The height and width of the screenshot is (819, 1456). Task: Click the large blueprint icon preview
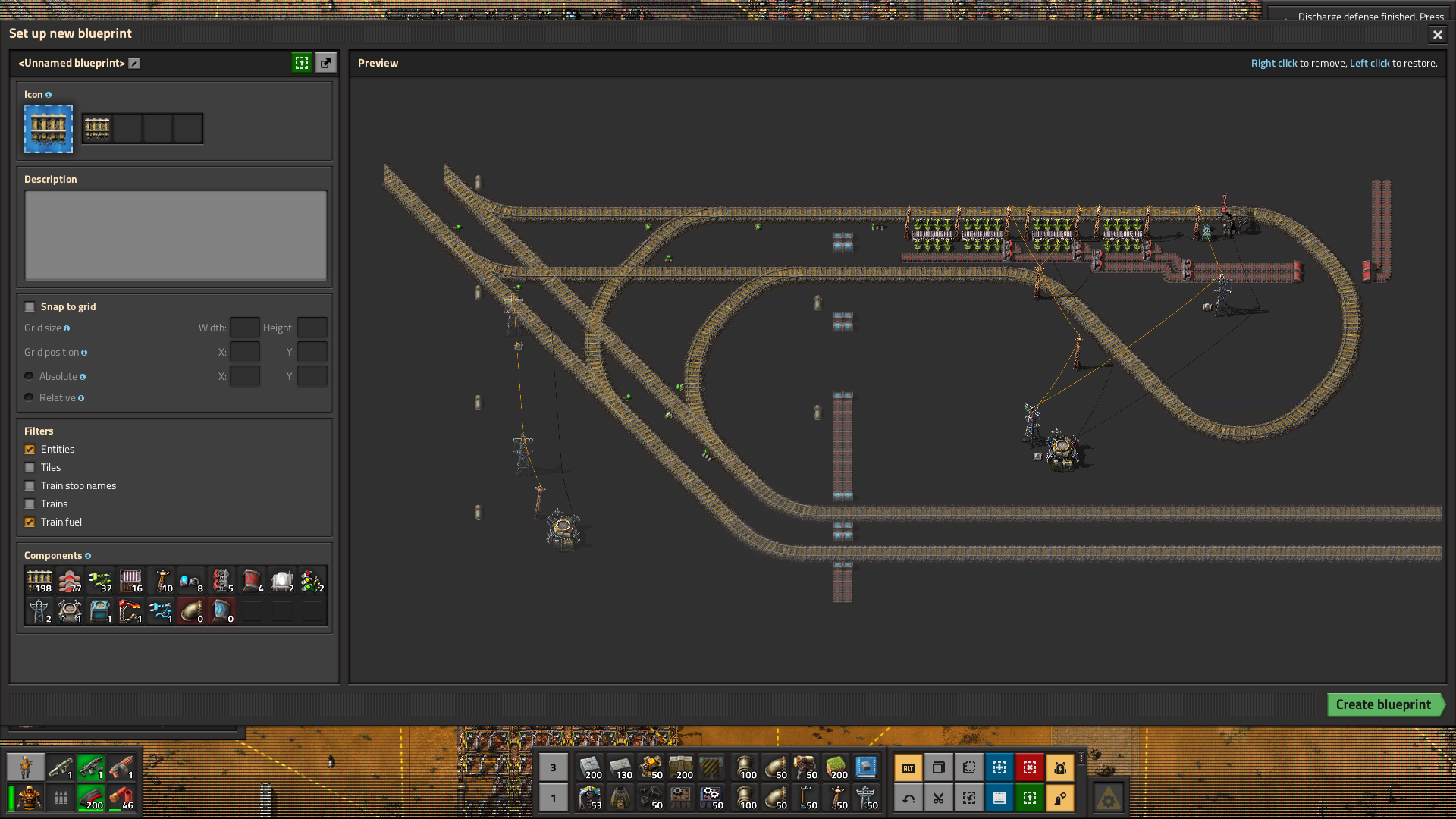tap(49, 129)
